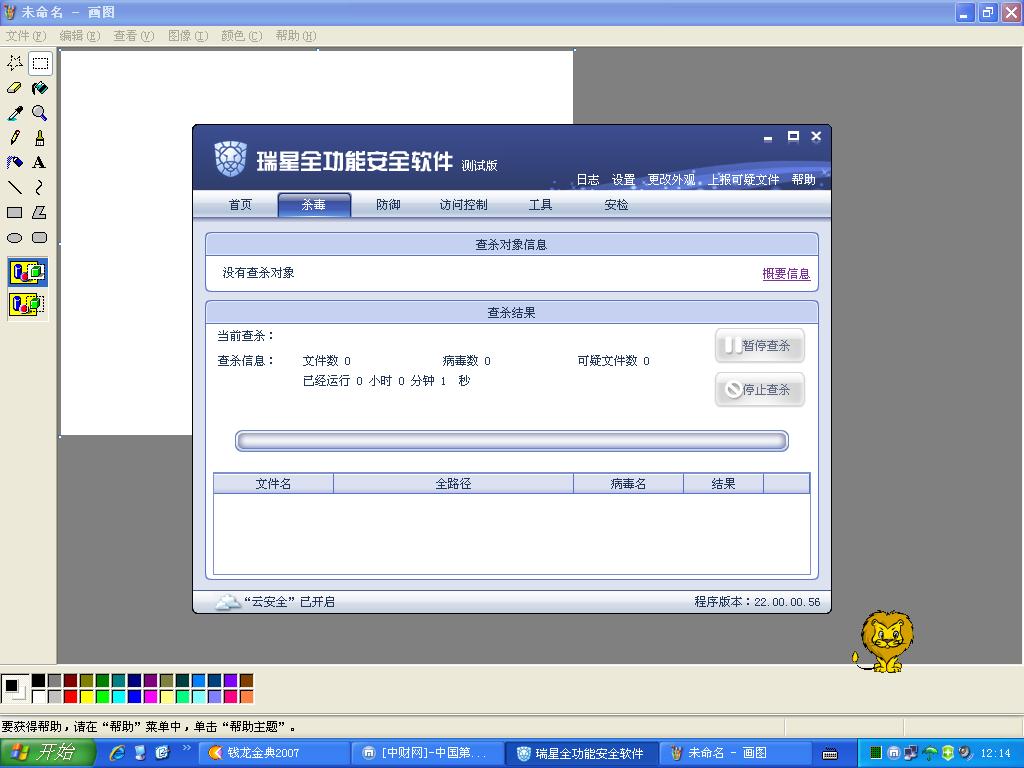Choose the transparent selection option icon

[27, 304]
